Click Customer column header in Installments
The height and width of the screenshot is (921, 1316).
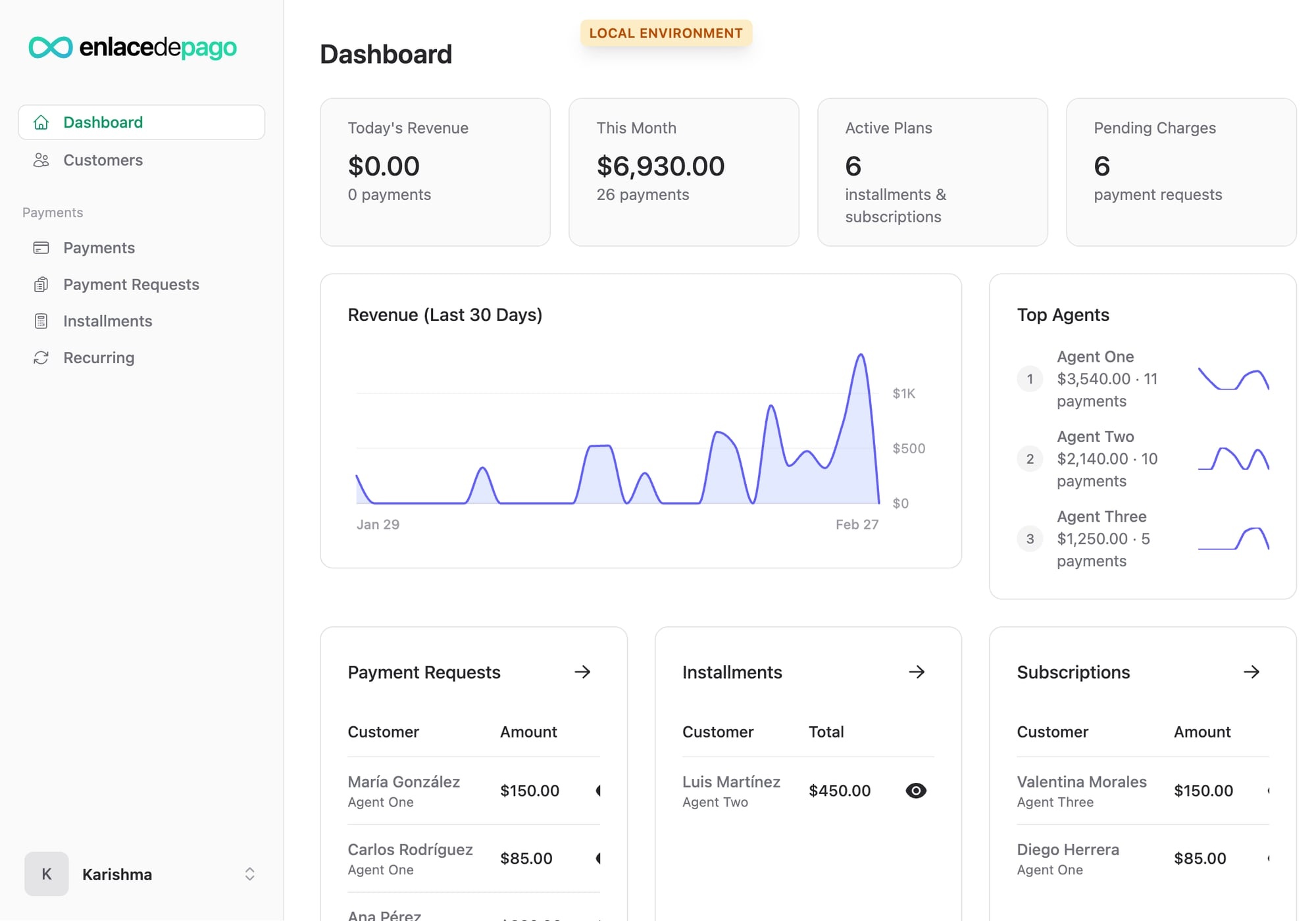pyautogui.click(x=718, y=732)
